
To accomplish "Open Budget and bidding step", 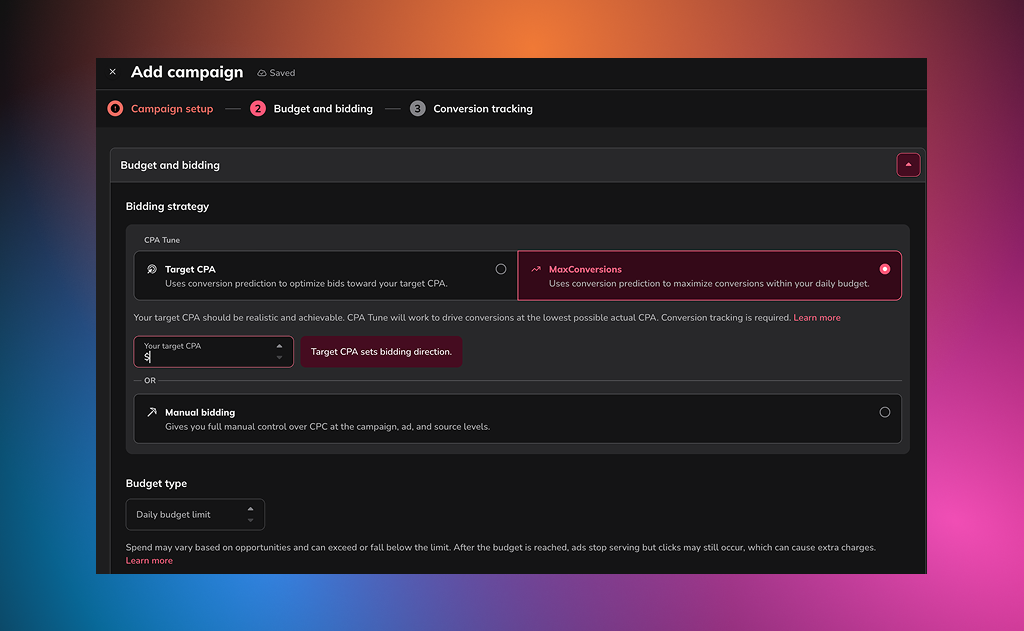I will (323, 108).
